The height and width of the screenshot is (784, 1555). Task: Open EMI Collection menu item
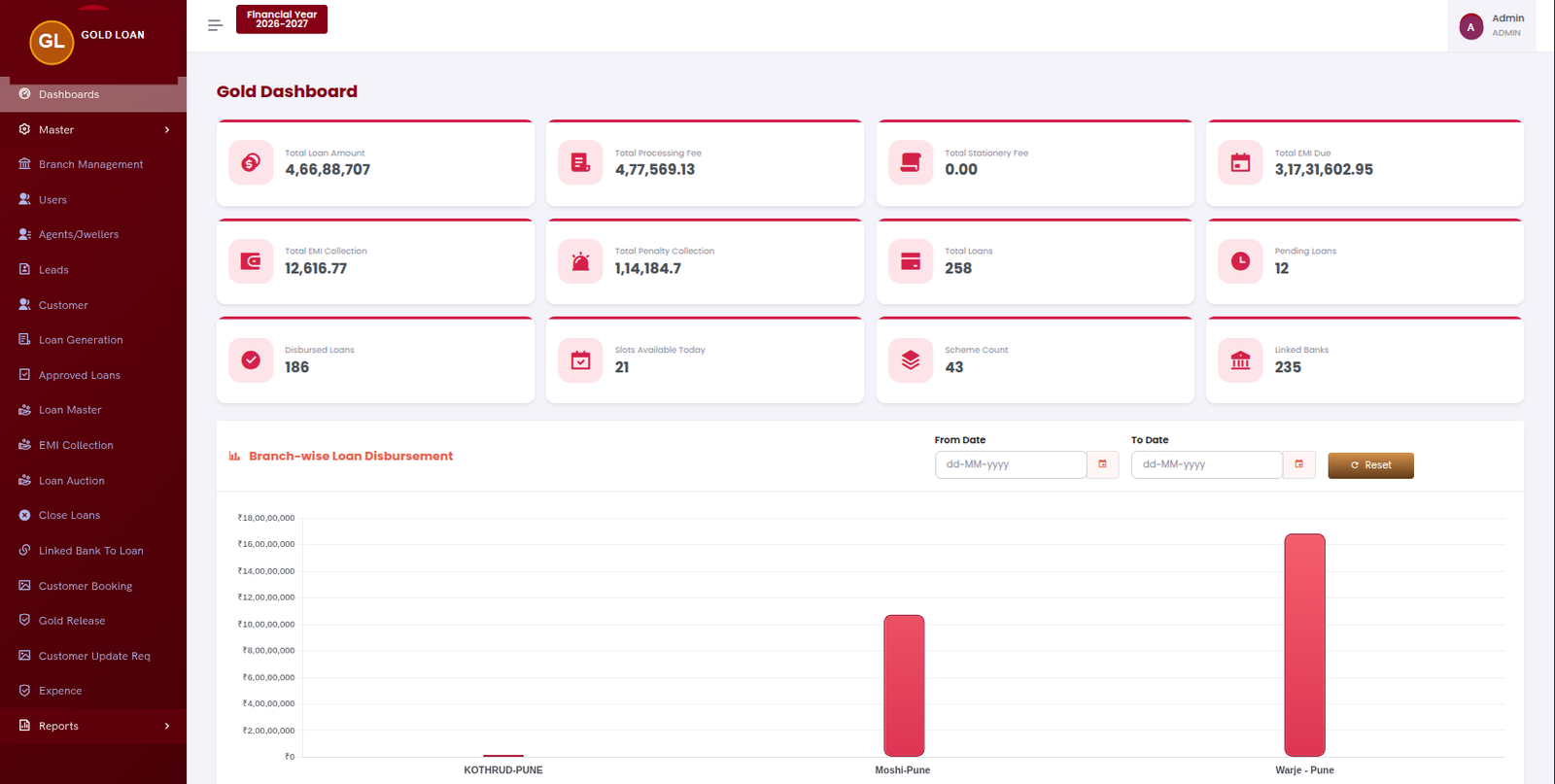(93, 445)
